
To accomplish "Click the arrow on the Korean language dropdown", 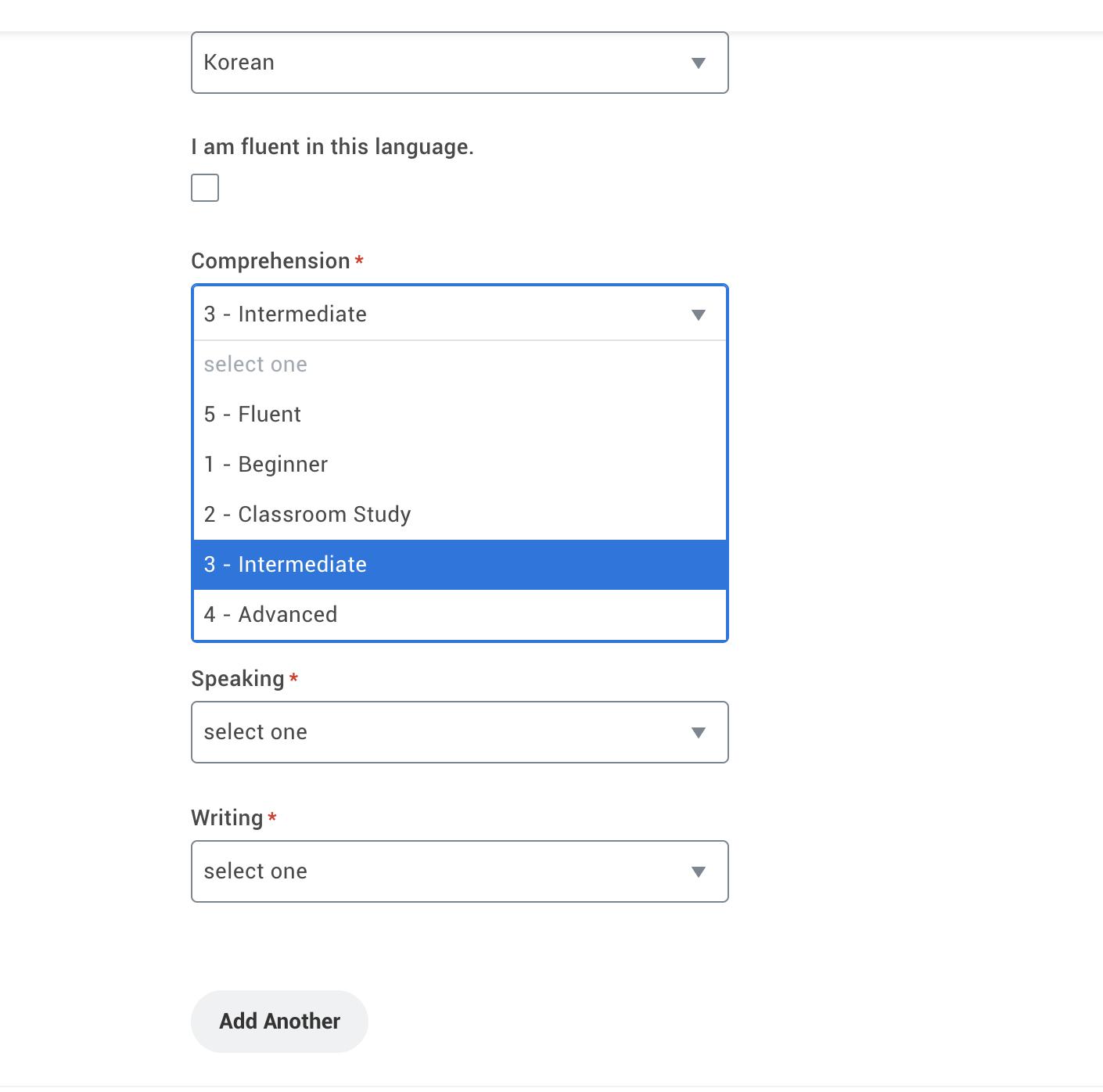I will [699, 63].
